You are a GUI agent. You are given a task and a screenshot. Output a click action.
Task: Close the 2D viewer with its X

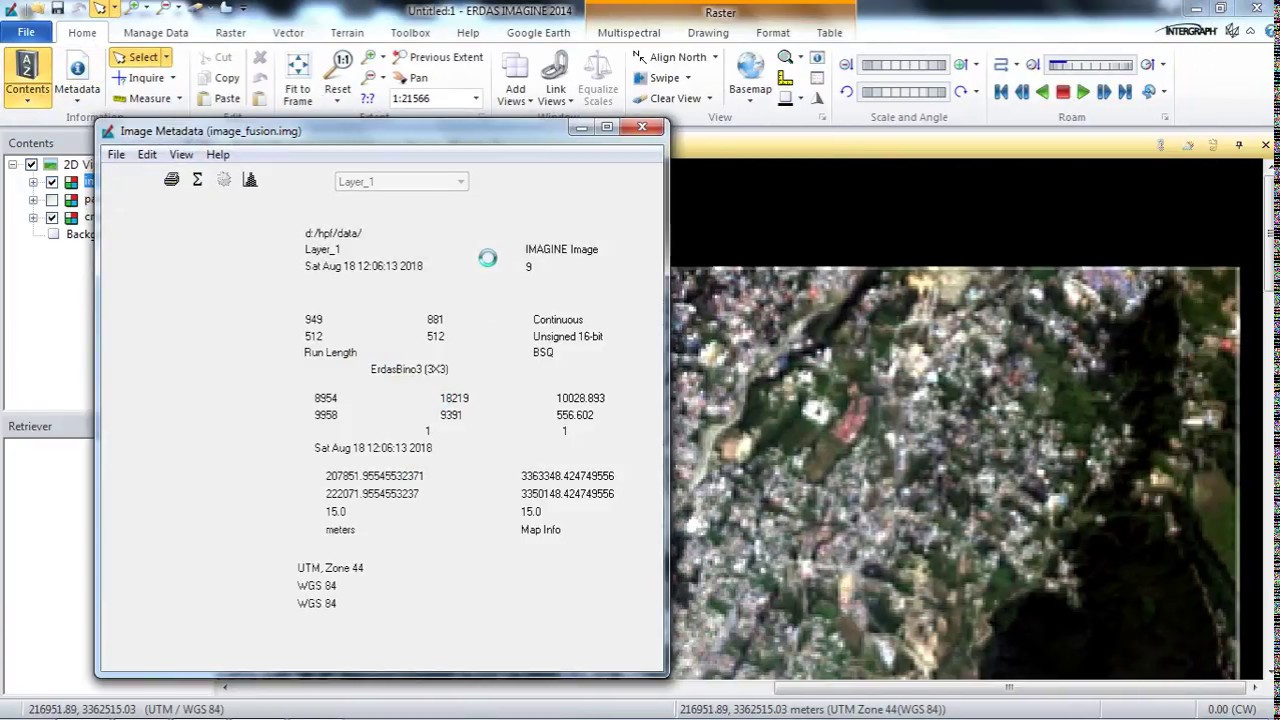pos(1265,146)
